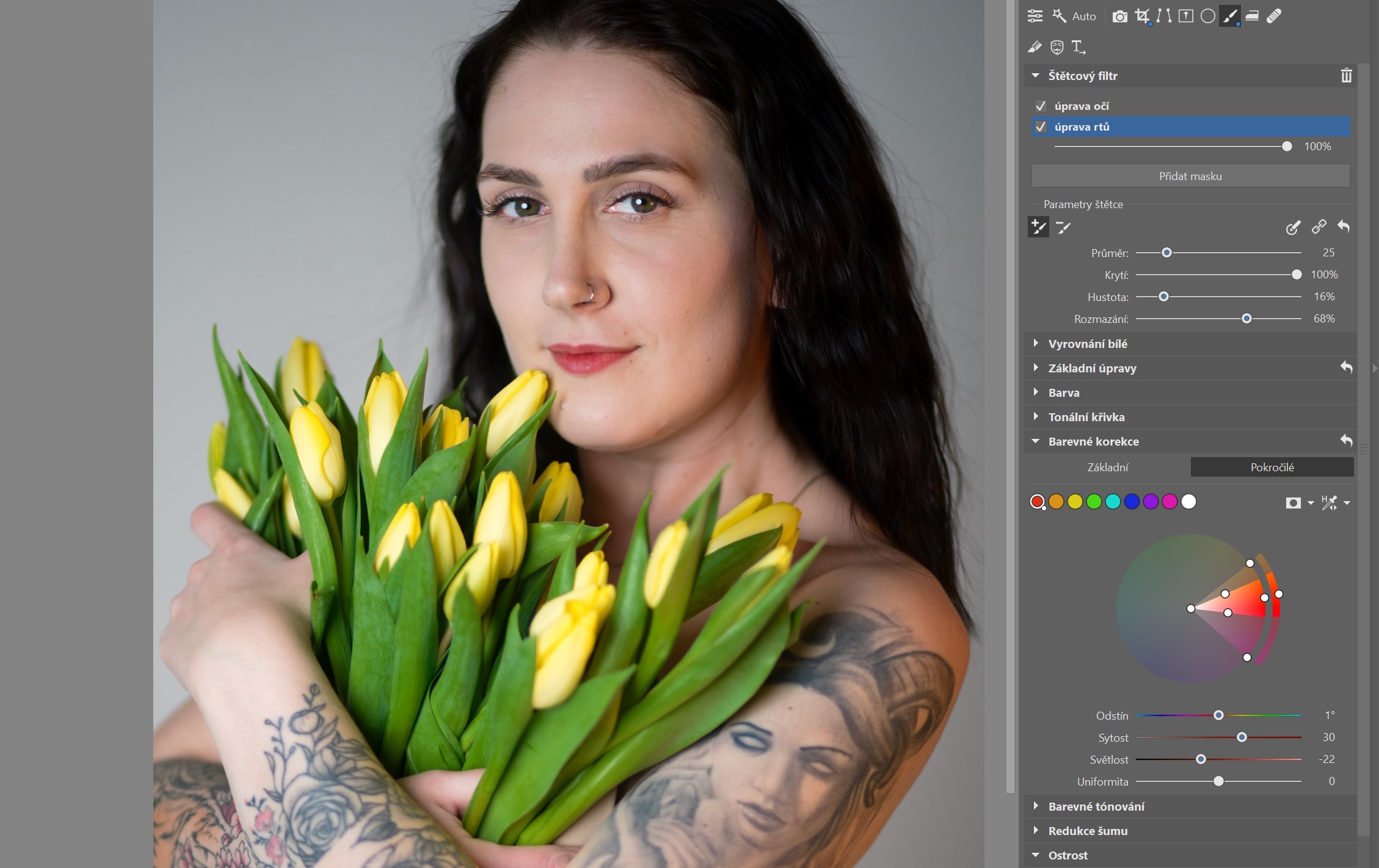Select the text overlay tool

pyautogui.click(x=1078, y=47)
